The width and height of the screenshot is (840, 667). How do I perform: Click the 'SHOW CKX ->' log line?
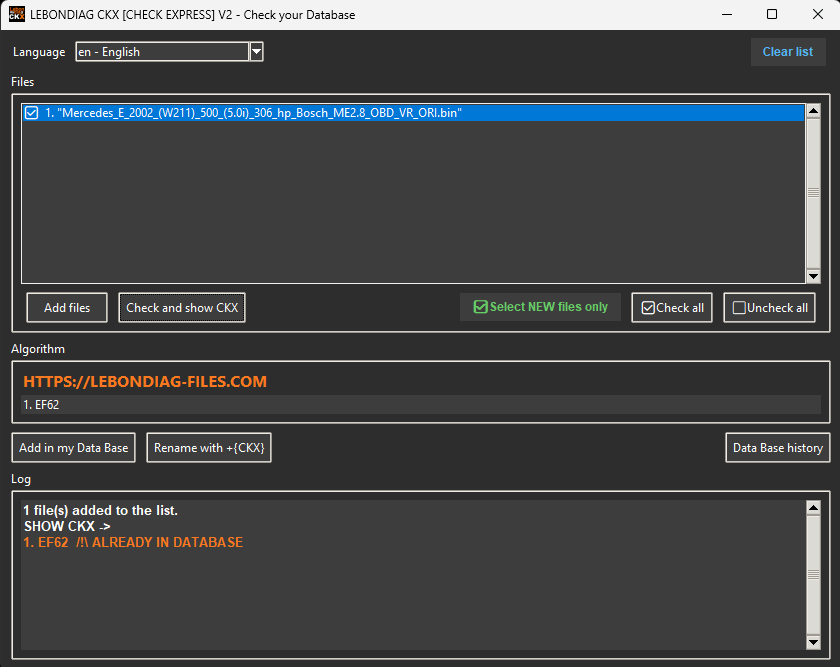point(67,526)
